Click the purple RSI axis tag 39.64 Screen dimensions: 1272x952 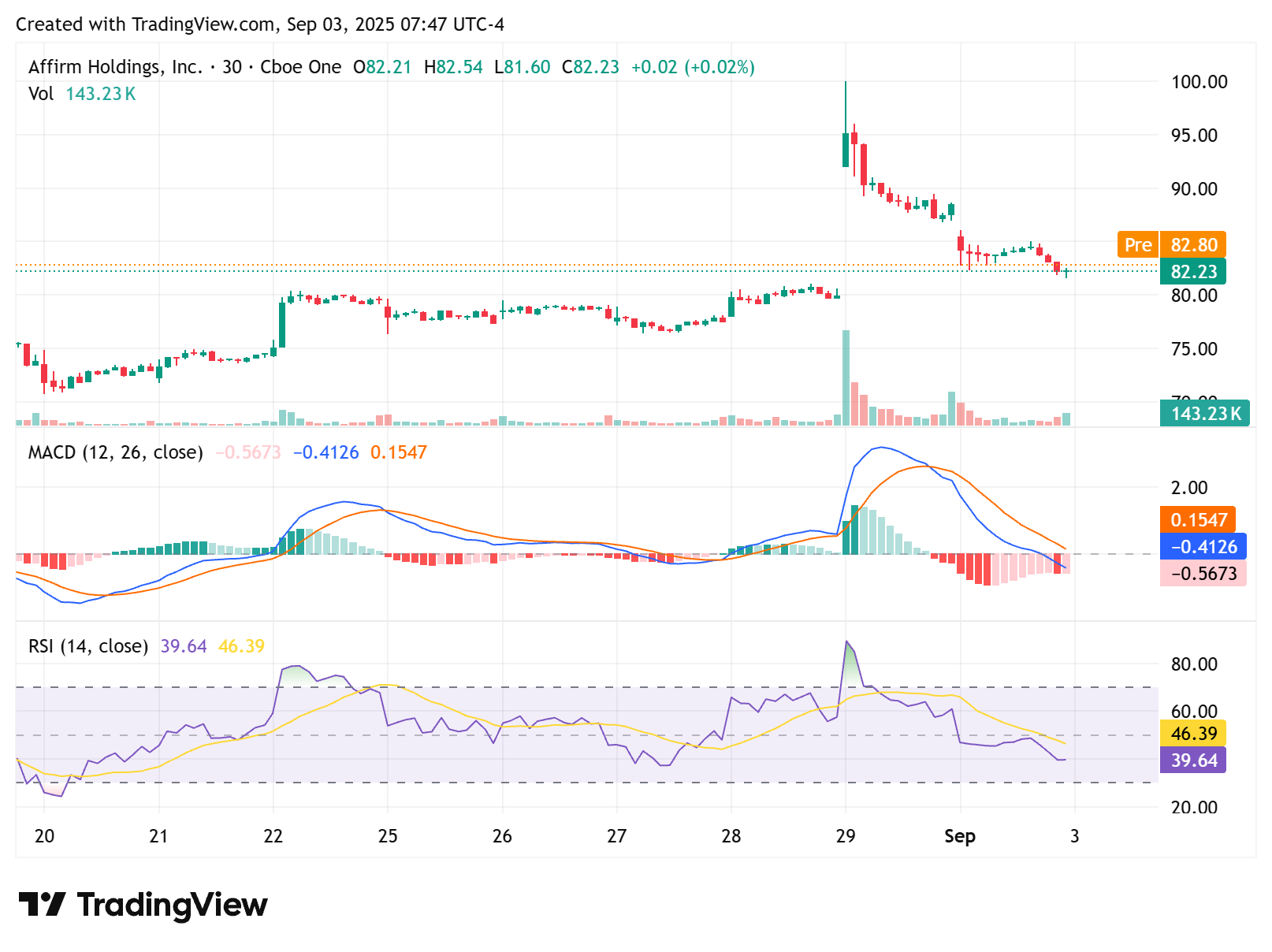[1193, 760]
